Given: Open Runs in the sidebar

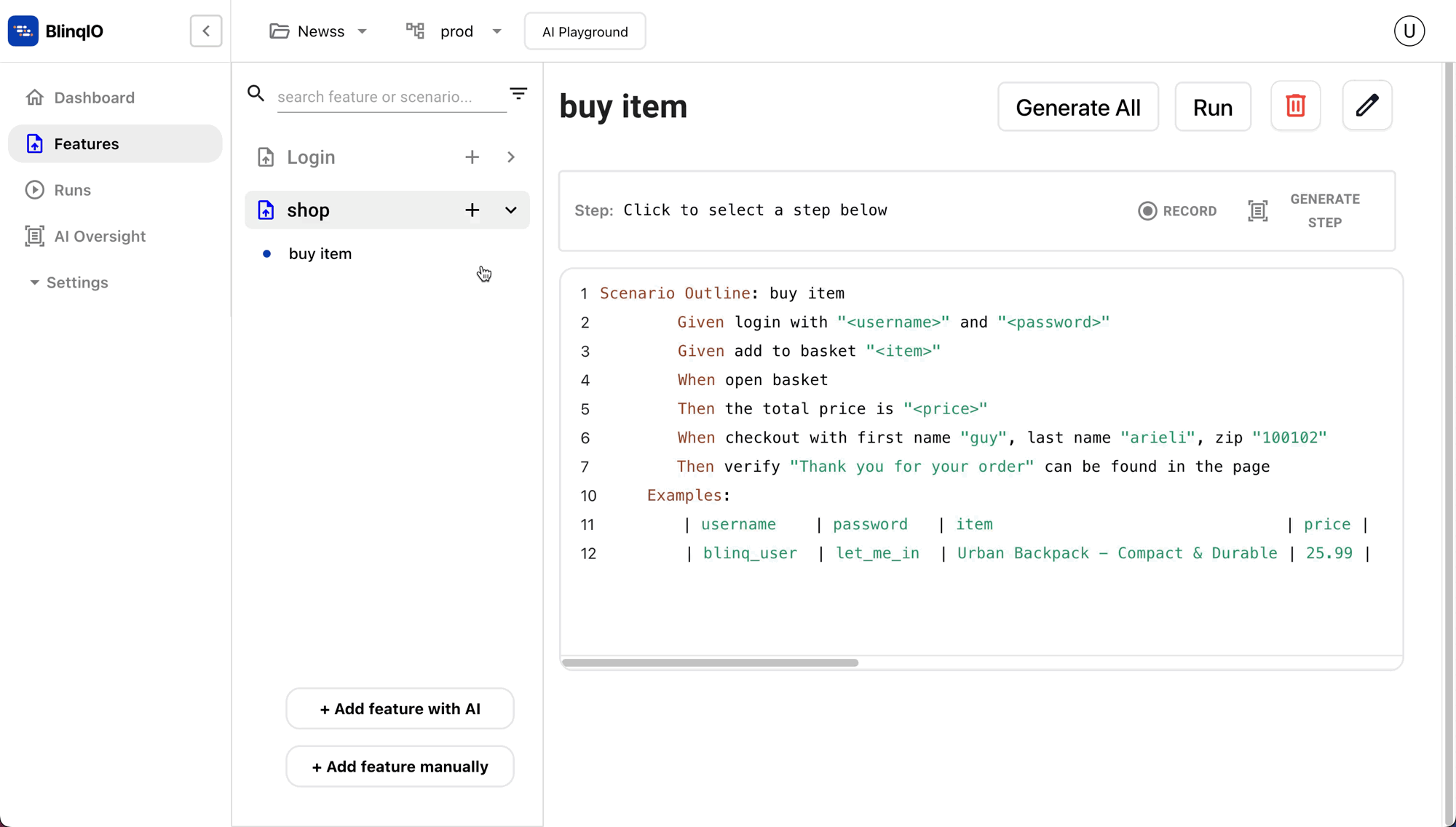Looking at the screenshot, I should click(x=115, y=190).
